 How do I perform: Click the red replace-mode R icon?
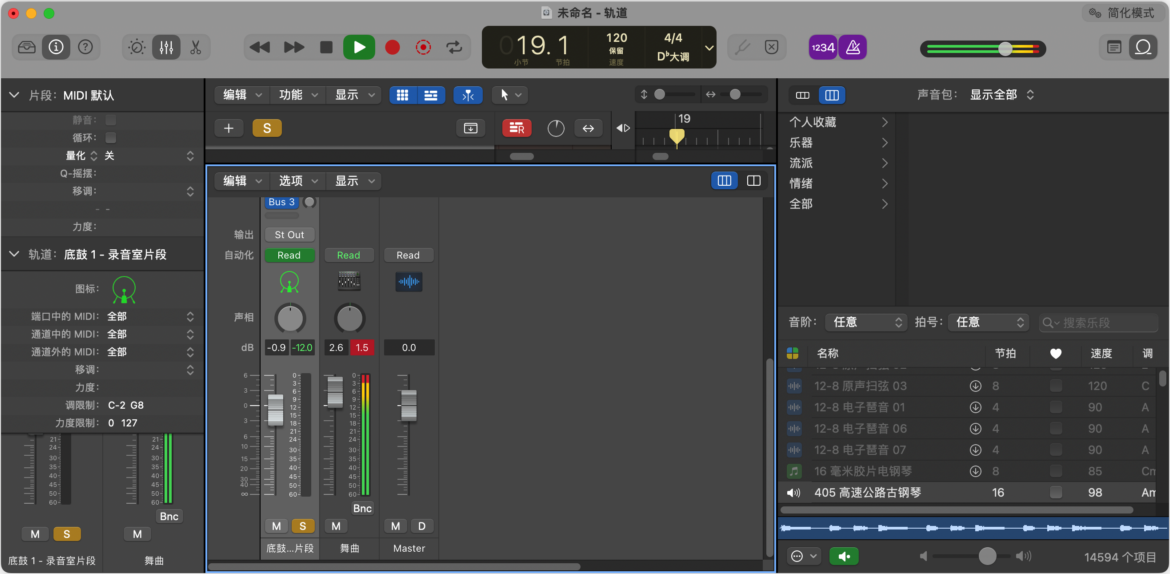pyautogui.click(x=516, y=128)
